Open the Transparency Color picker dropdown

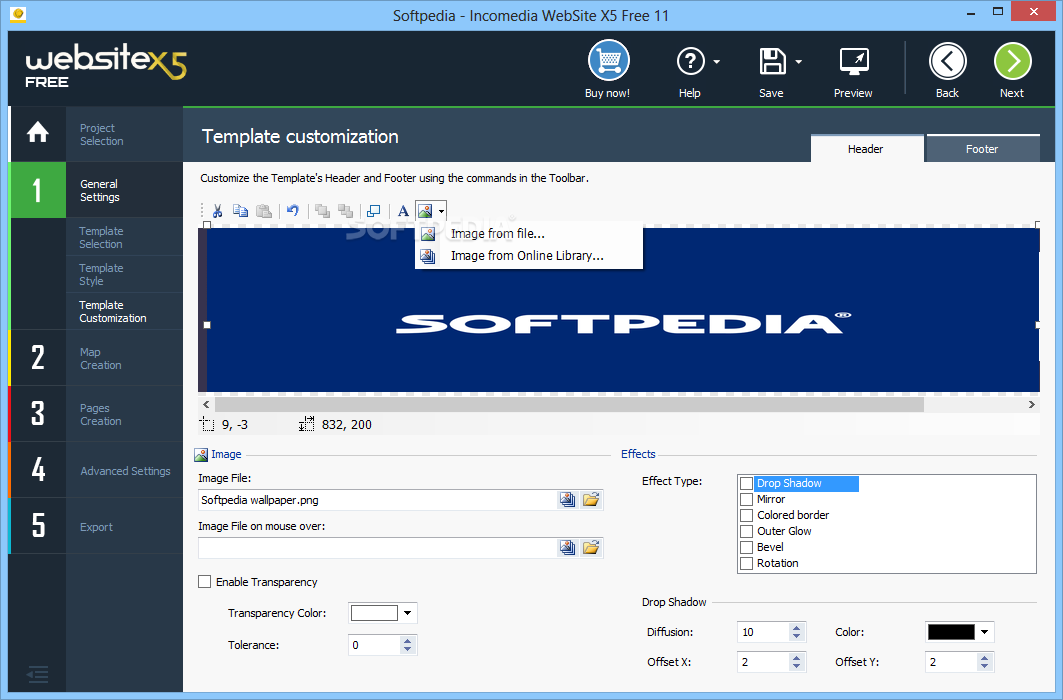tap(407, 613)
